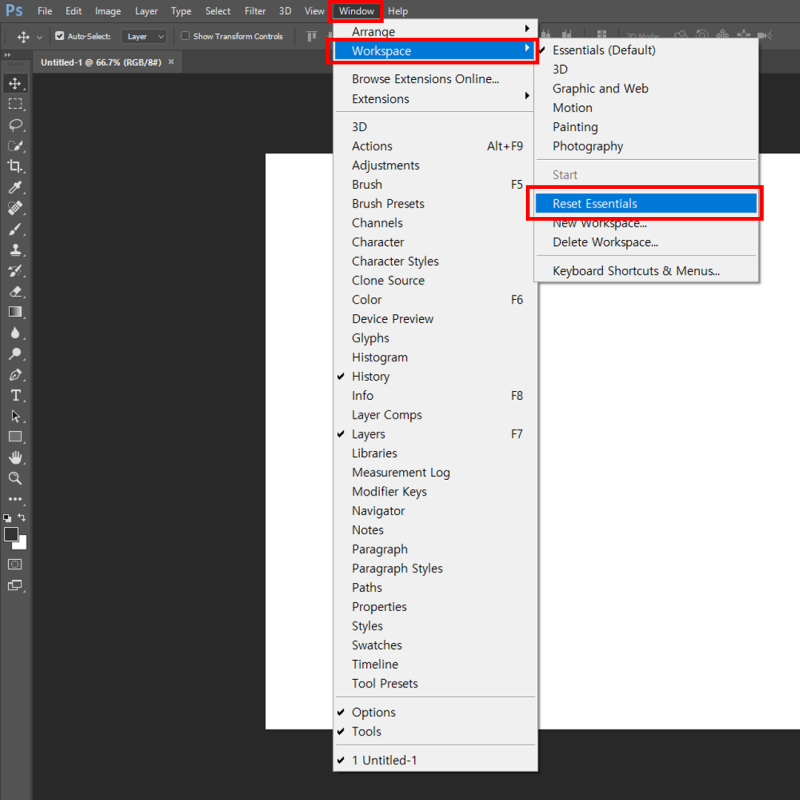Select the Pen tool

click(x=15, y=374)
